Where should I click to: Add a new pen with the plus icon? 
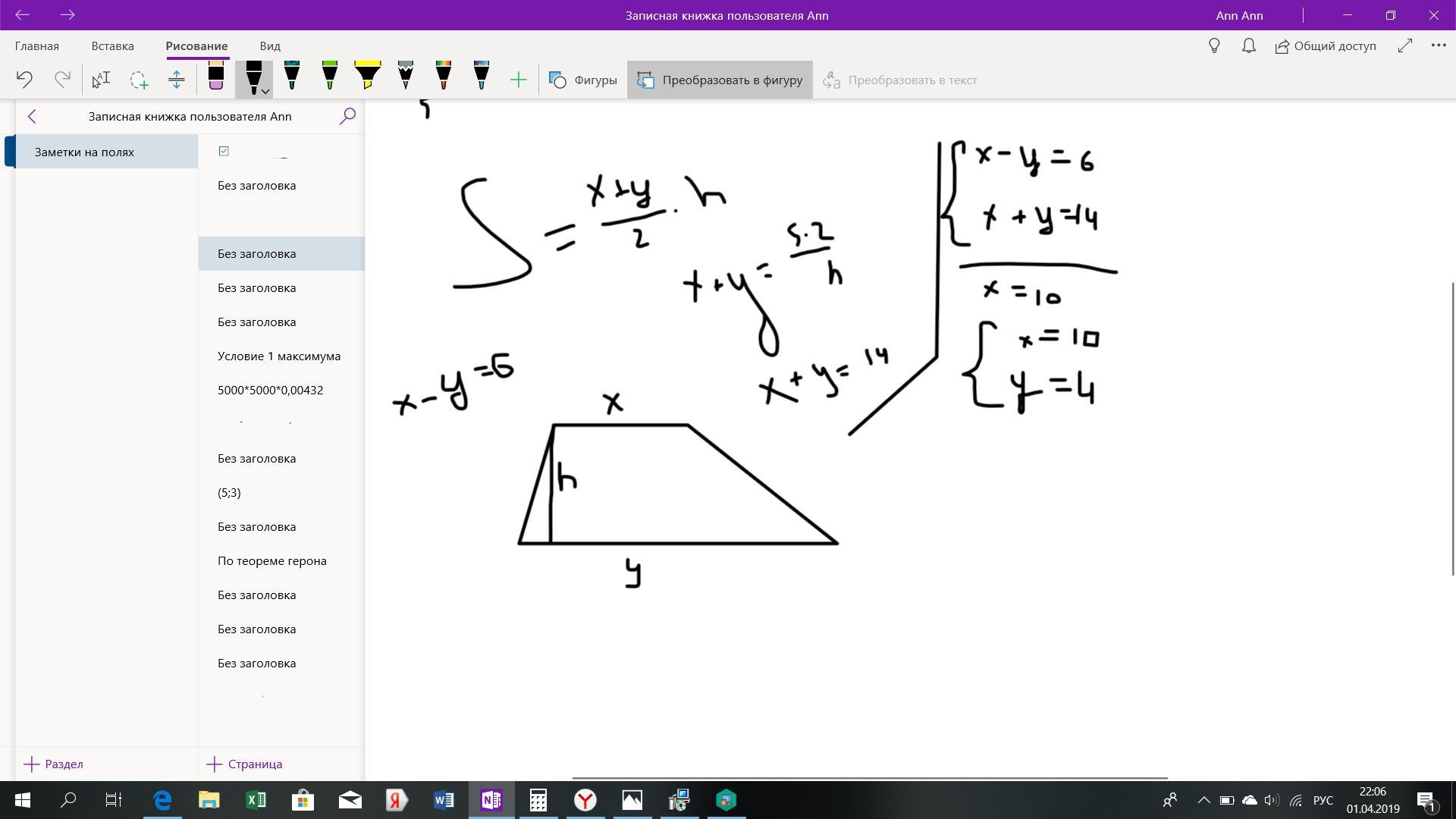click(519, 80)
